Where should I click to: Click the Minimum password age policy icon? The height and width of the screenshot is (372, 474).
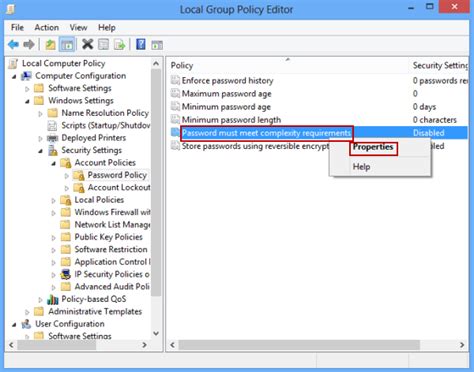coord(175,107)
